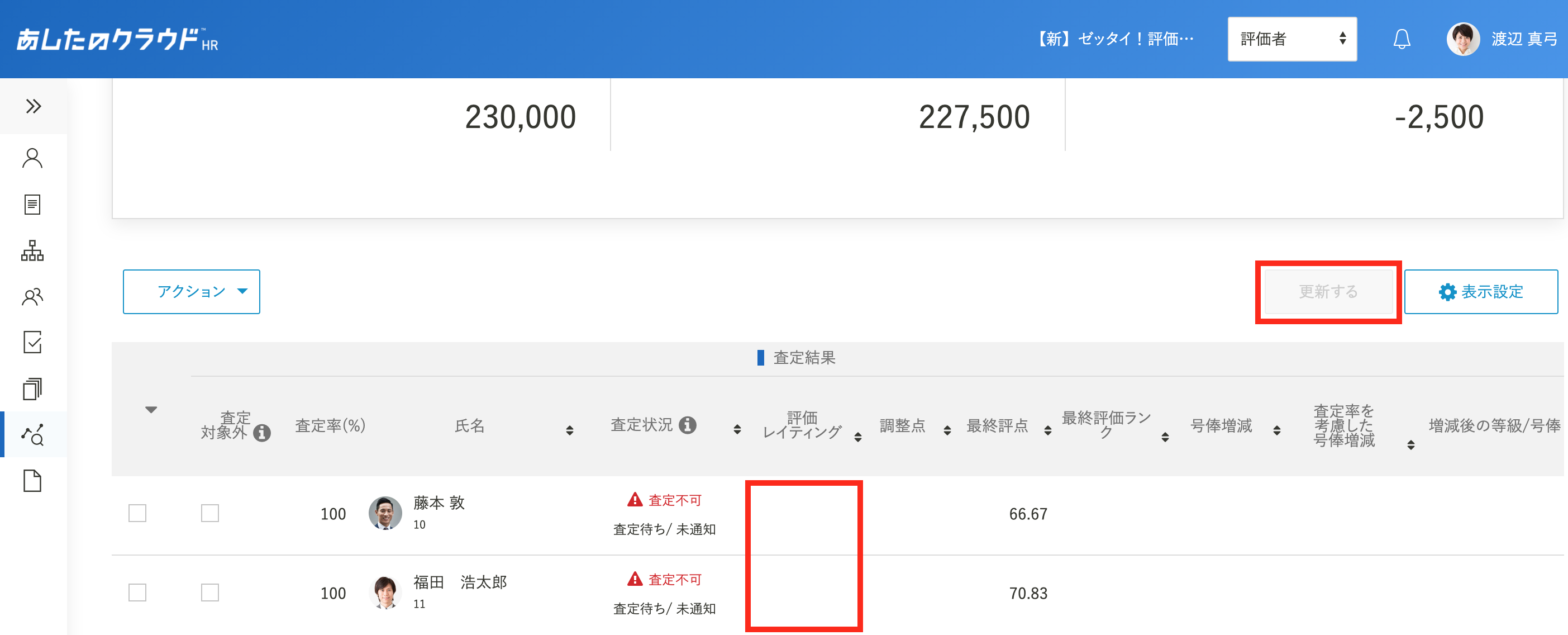Open the blank page sidebar icon
Screen dimensions: 1568x635
tap(32, 481)
